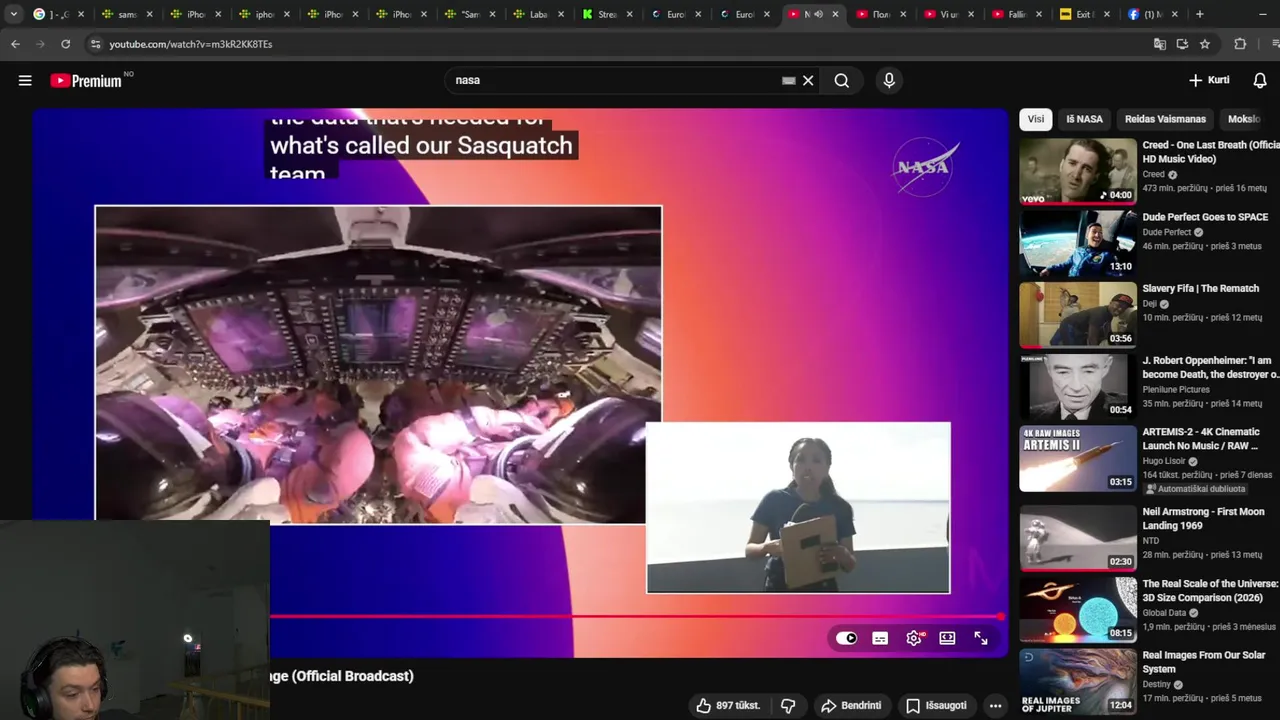Toggle the autoplay switch in player
The height and width of the screenshot is (720, 1280).
tap(847, 638)
